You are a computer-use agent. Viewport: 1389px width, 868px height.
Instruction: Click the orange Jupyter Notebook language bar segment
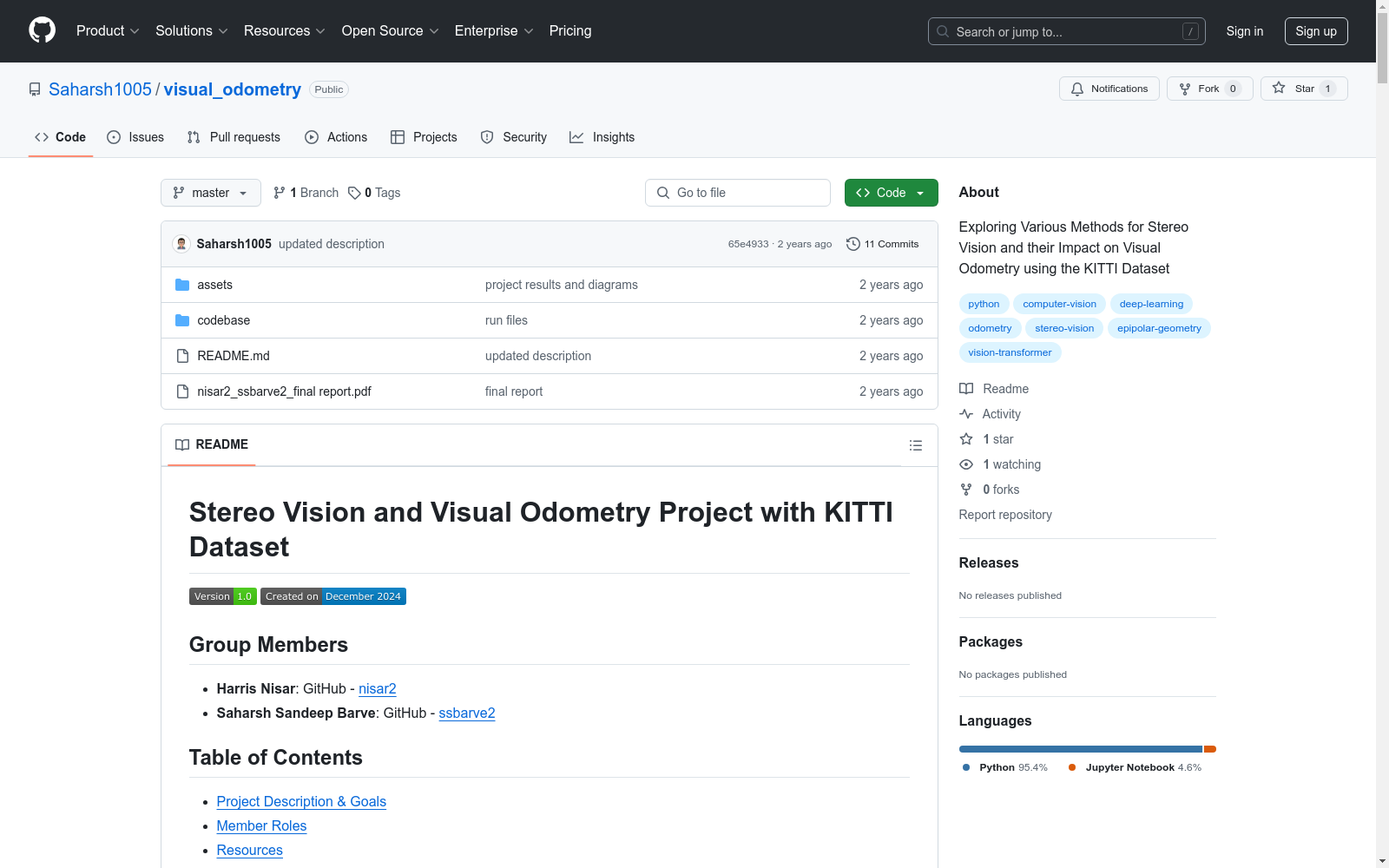[x=1210, y=749]
